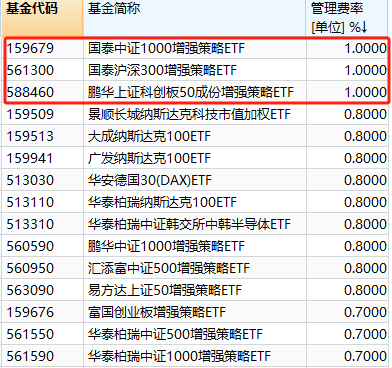
Task: Click 富国创业板增强策略ETF fund name
Action: (x=157, y=312)
